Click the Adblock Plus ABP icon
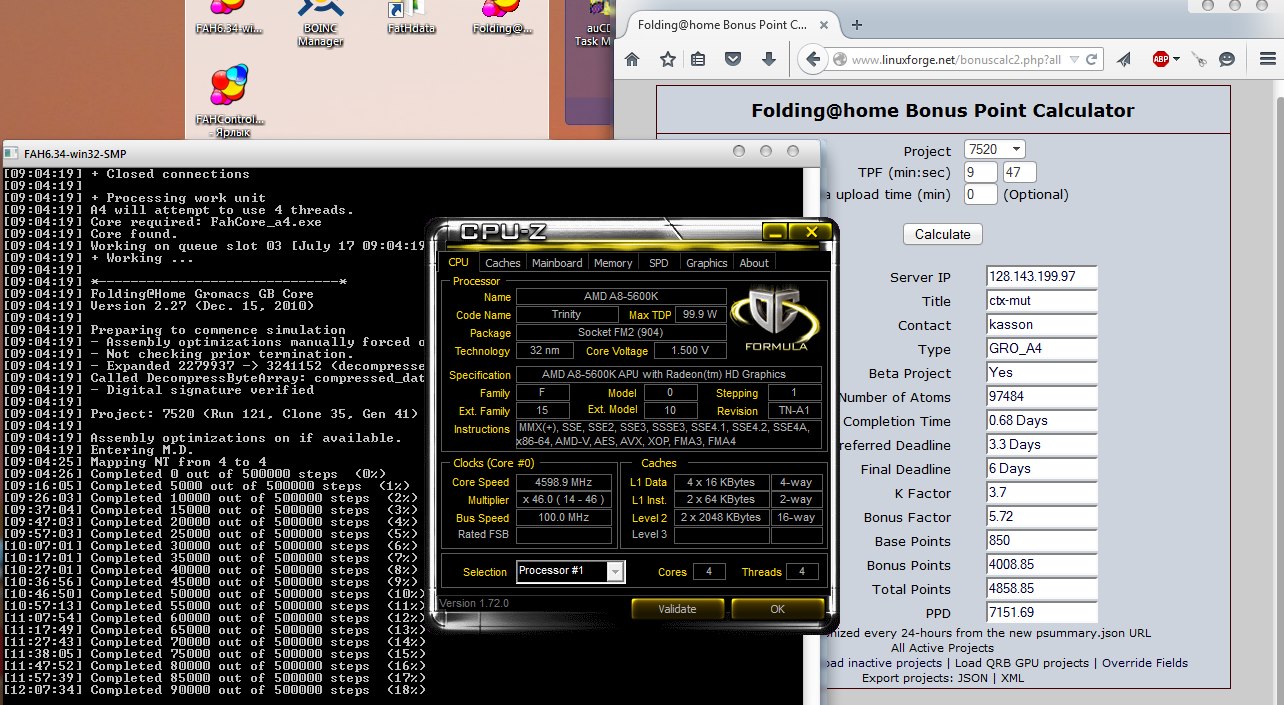 coord(1161,60)
